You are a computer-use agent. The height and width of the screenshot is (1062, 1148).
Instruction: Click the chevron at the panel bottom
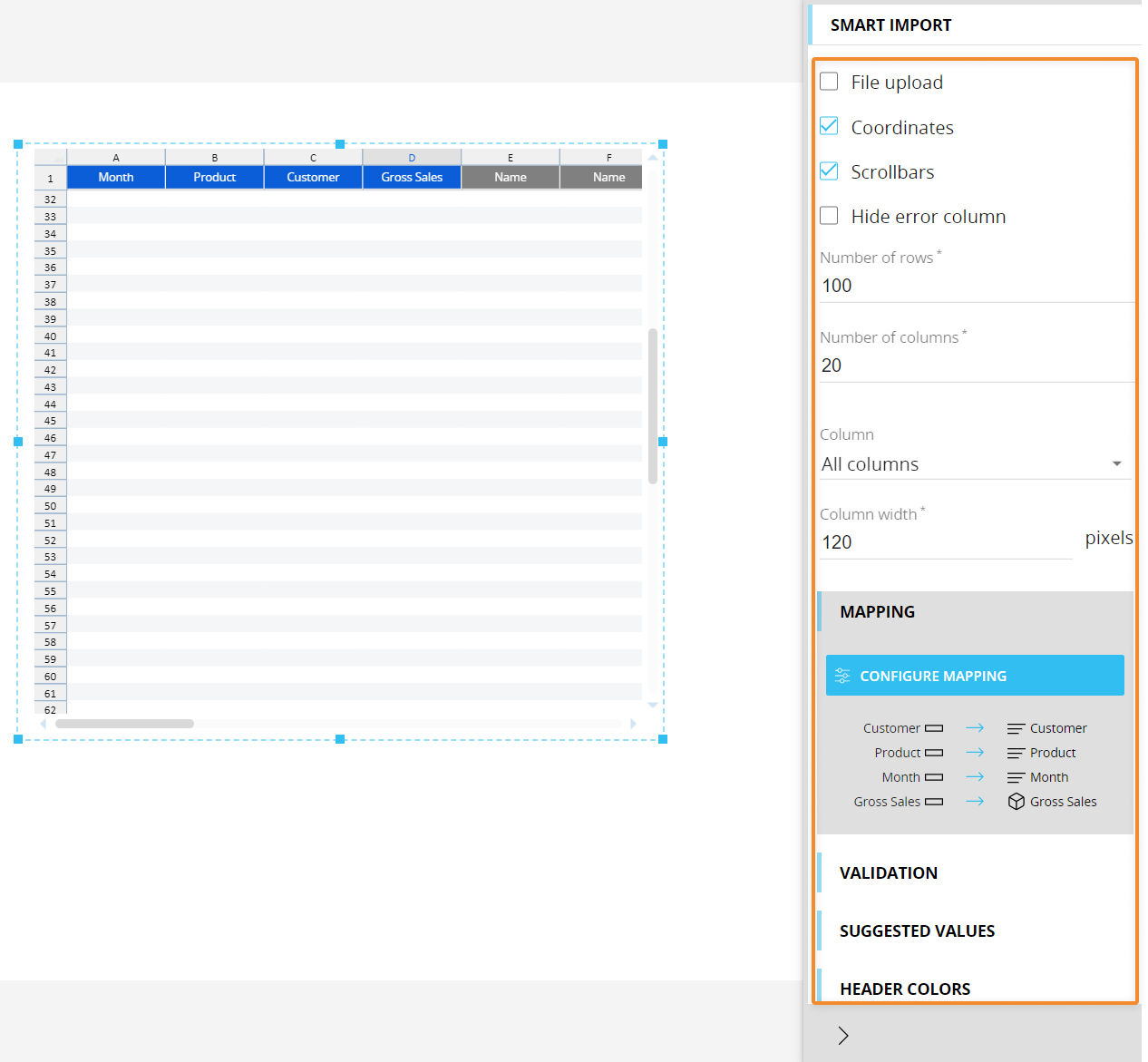[842, 1035]
